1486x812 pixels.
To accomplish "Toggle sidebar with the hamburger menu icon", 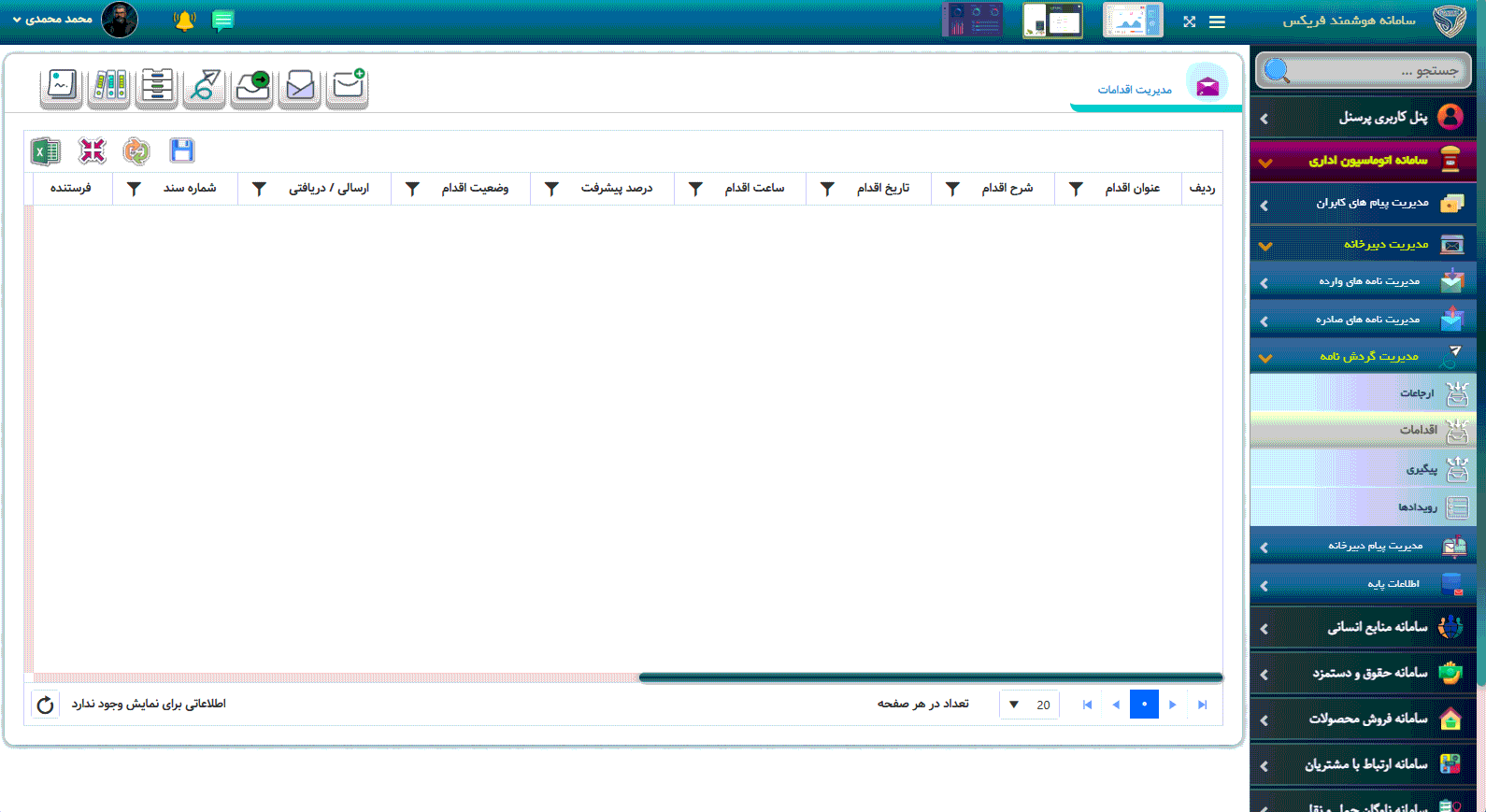I will (1217, 21).
